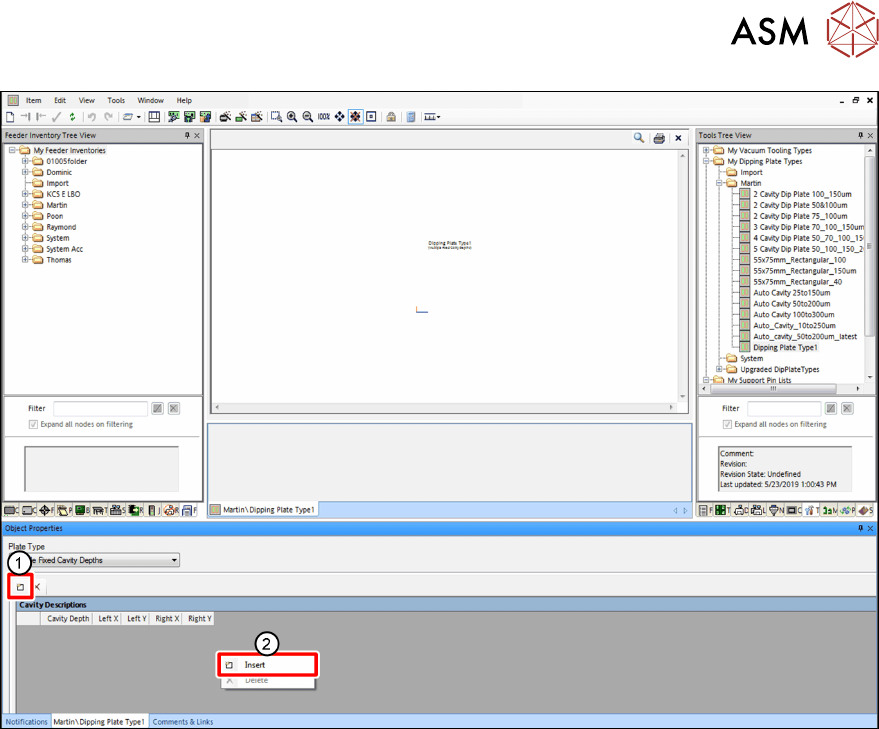
Task: Select the System Acc folder
Action: tap(64, 249)
